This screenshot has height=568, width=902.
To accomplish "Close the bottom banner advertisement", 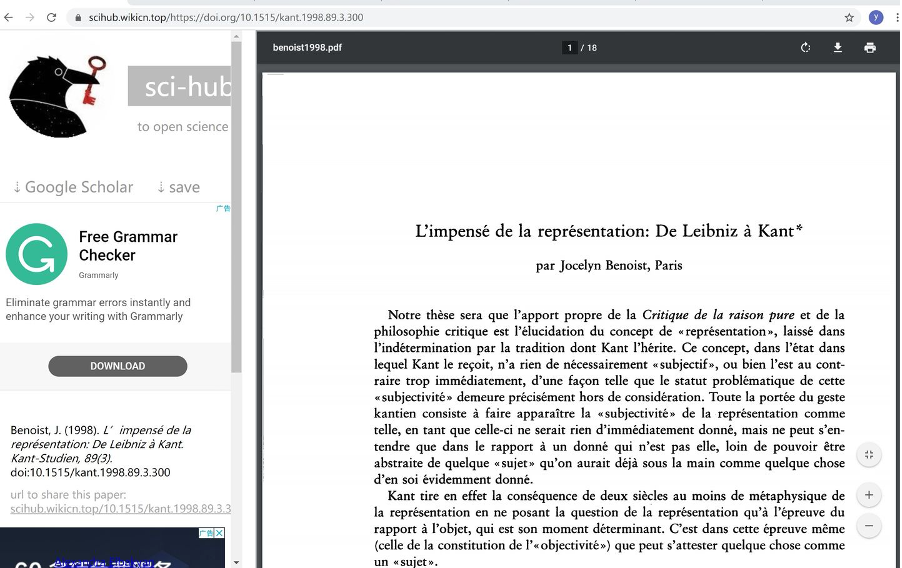I will [x=220, y=534].
